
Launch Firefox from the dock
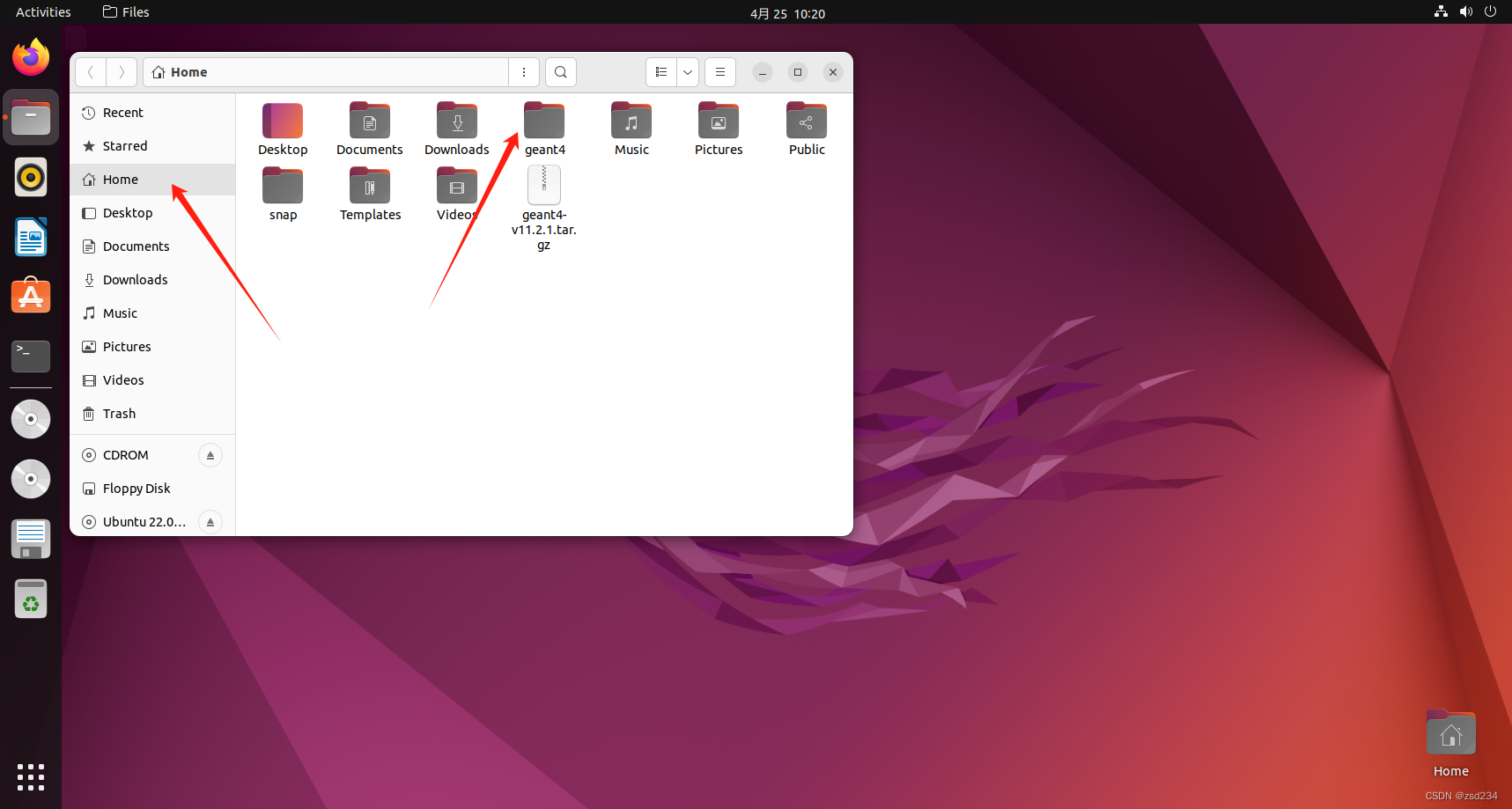[30, 56]
